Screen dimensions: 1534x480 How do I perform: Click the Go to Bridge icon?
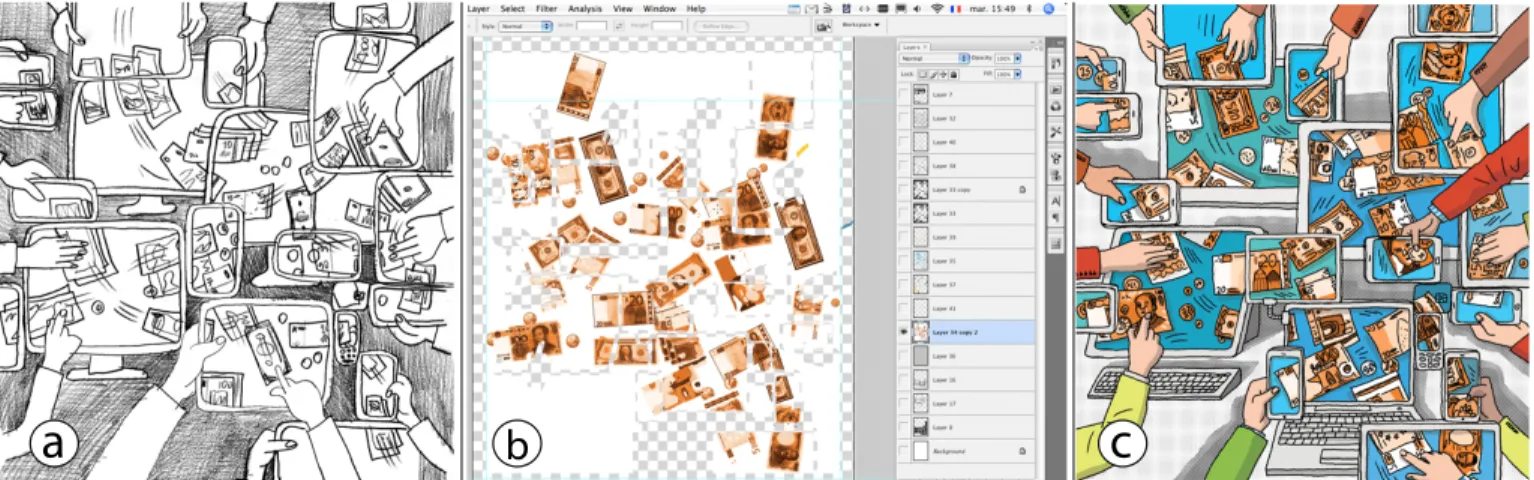point(824,26)
